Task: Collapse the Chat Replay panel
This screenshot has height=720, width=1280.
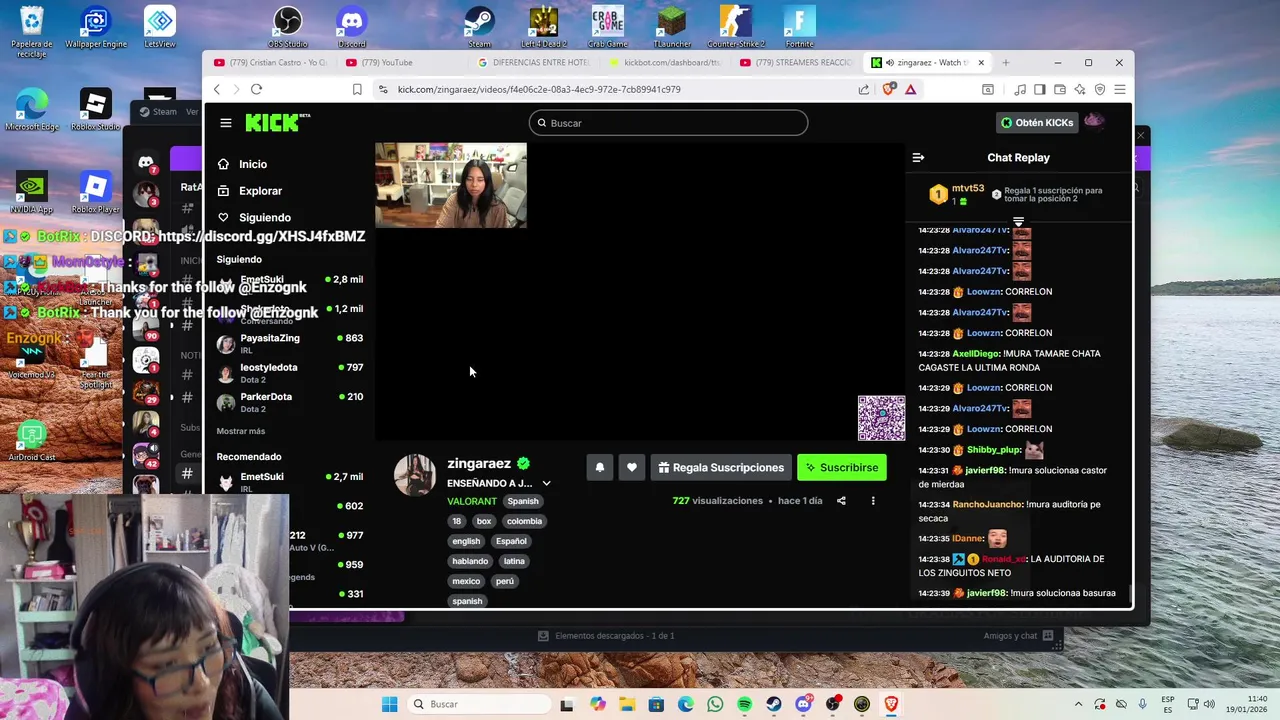Action: 918,157
